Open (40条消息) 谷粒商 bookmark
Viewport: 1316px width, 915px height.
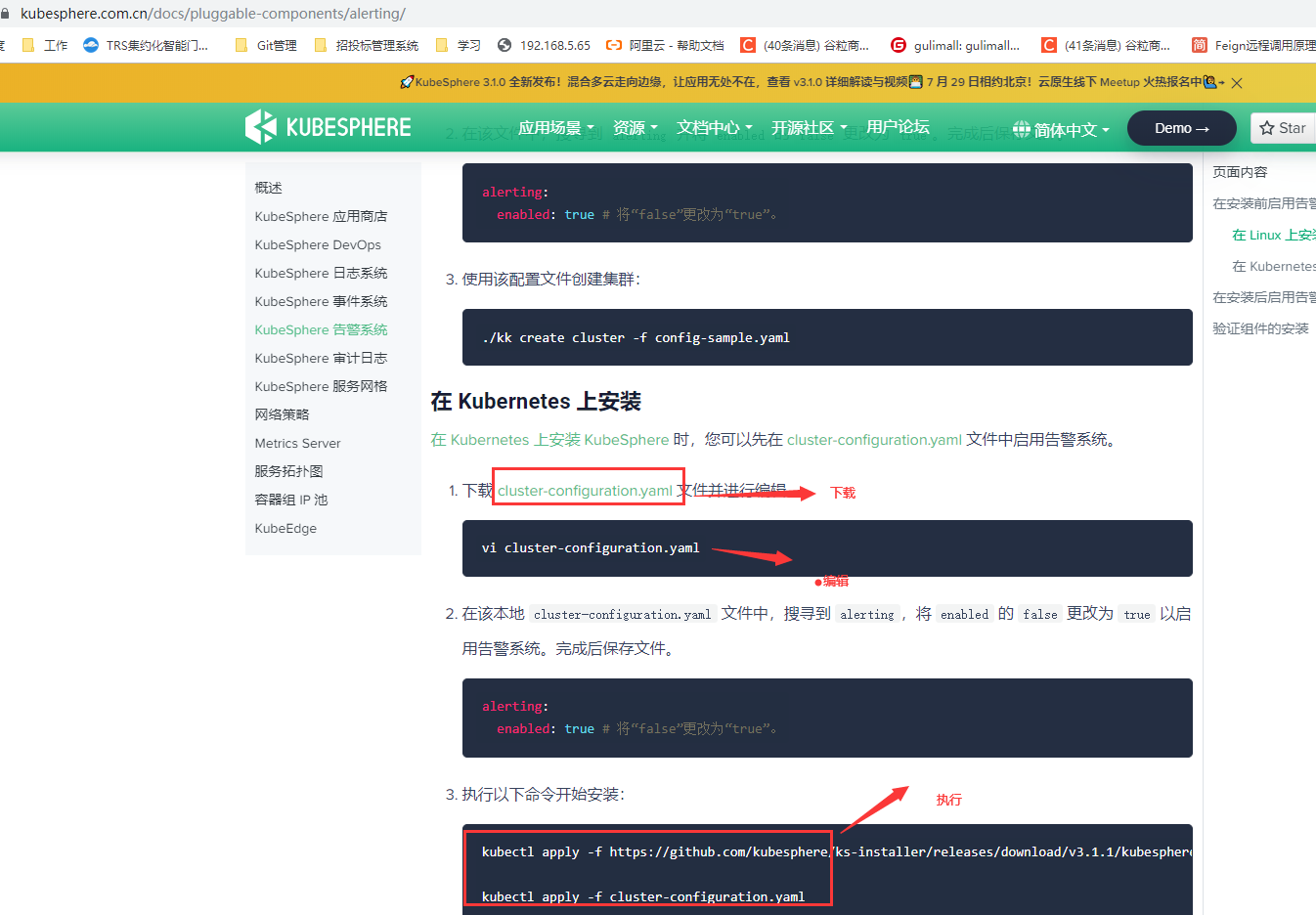(805, 45)
